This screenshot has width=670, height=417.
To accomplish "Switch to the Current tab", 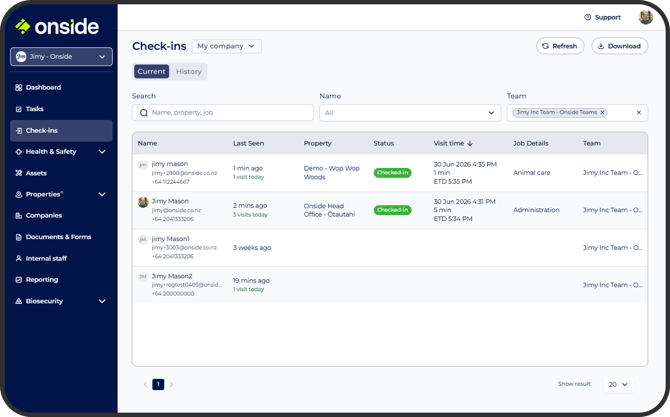I will (151, 71).
